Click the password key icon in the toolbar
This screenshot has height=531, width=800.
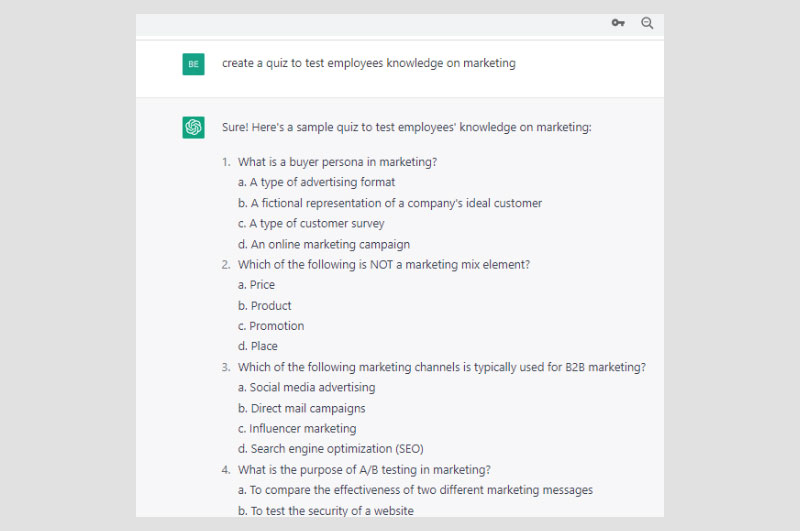click(x=618, y=23)
